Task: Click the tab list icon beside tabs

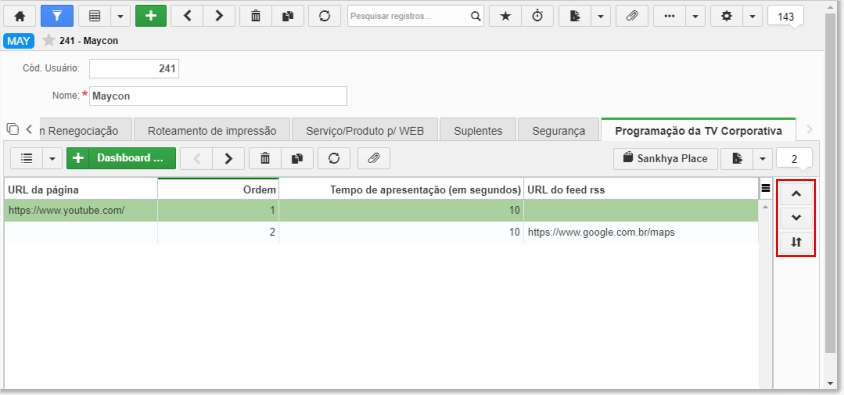Action: pyautogui.click(x=12, y=129)
